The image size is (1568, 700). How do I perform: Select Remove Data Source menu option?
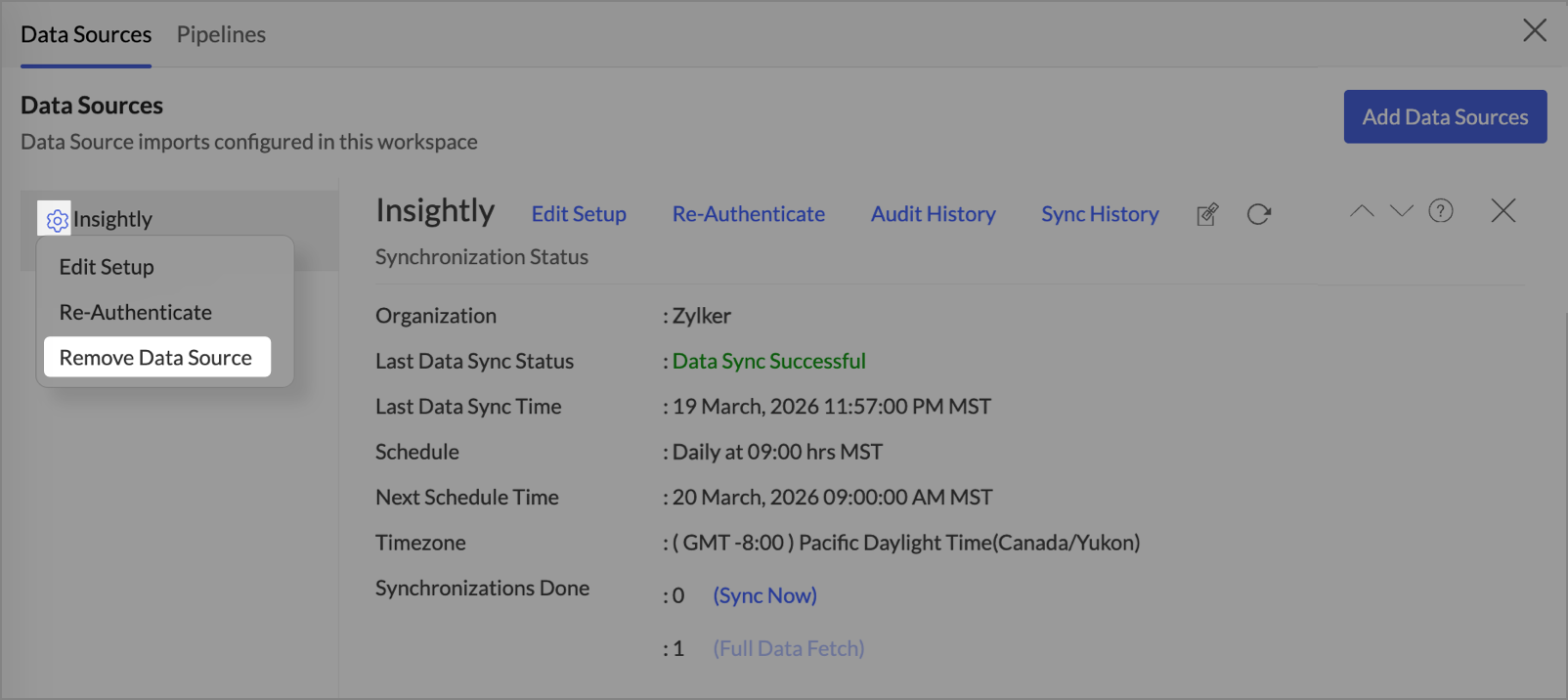click(155, 358)
